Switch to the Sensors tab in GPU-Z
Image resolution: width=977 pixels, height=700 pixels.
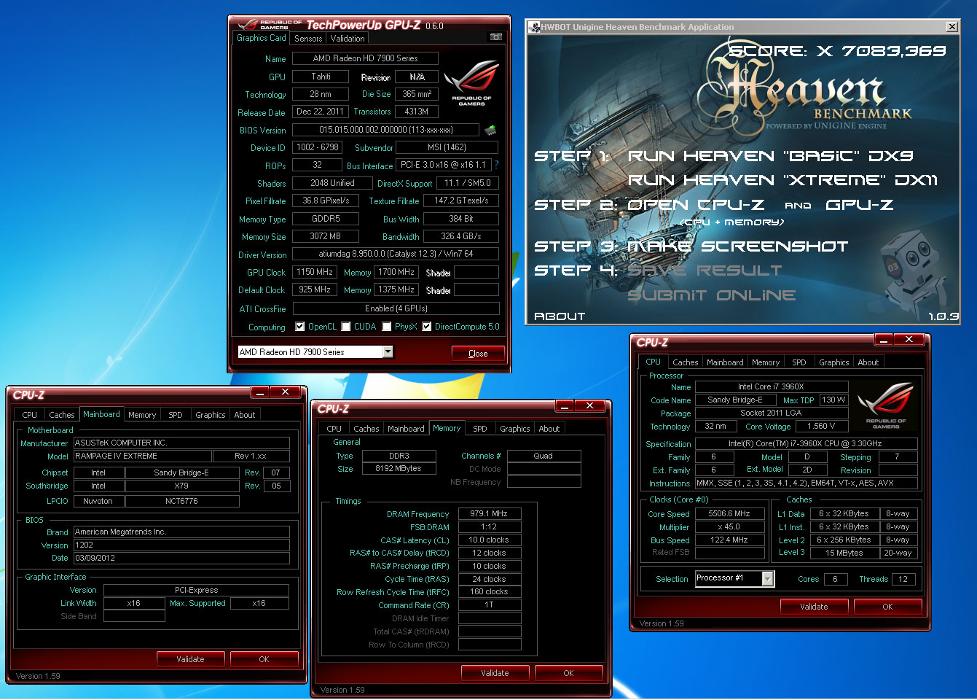308,39
